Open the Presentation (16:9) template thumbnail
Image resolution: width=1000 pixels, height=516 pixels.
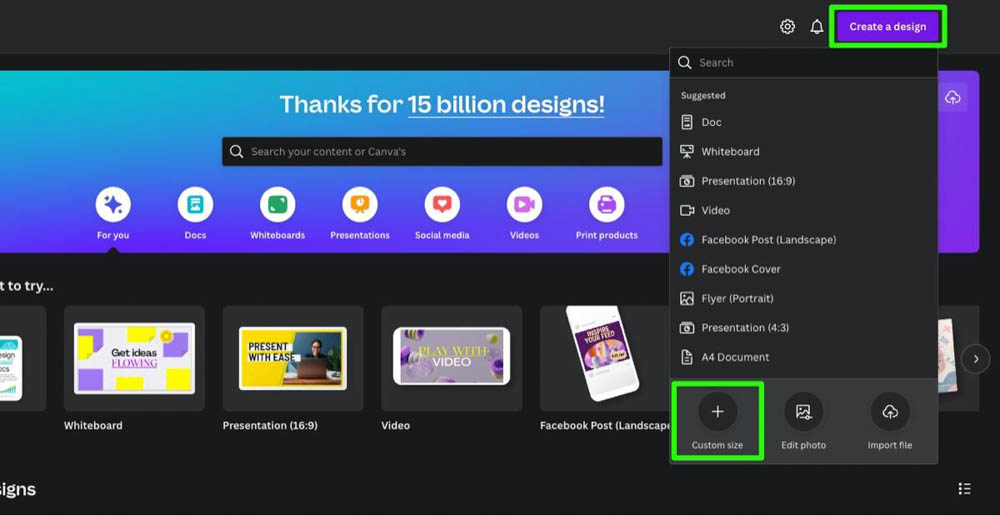pyautogui.click(x=293, y=358)
